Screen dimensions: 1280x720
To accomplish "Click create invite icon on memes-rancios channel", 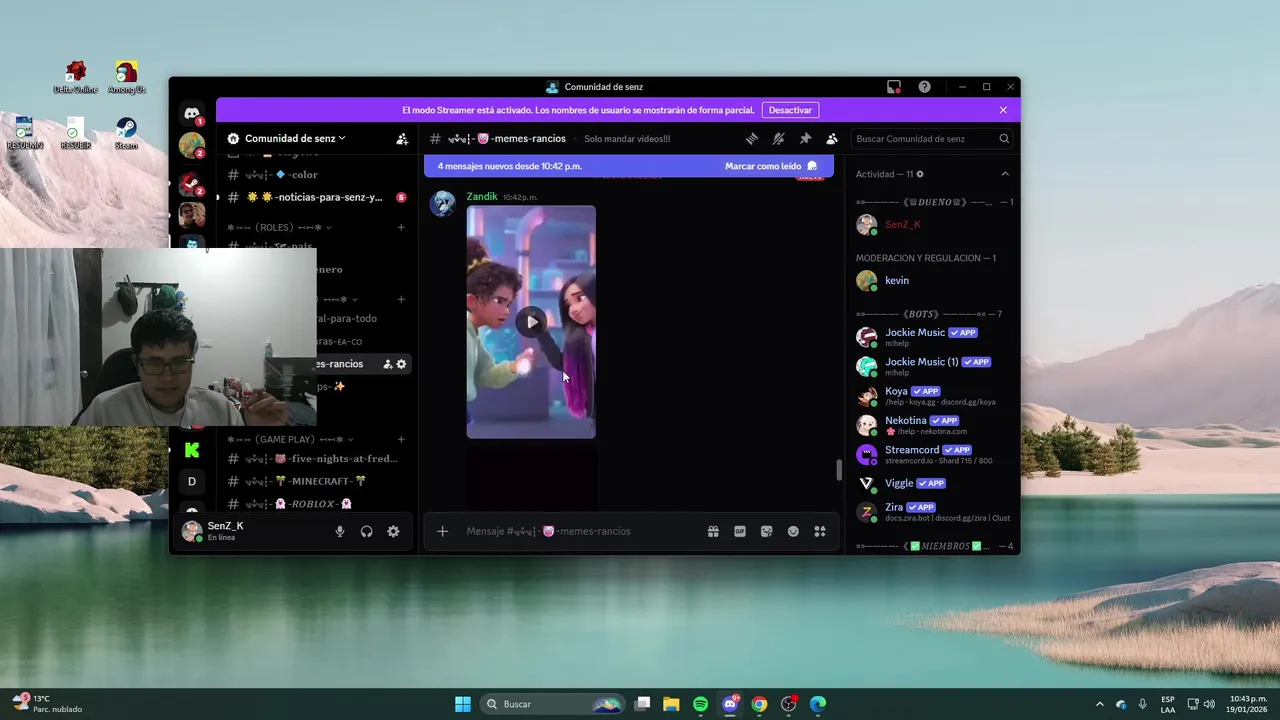I will pyautogui.click(x=387, y=364).
